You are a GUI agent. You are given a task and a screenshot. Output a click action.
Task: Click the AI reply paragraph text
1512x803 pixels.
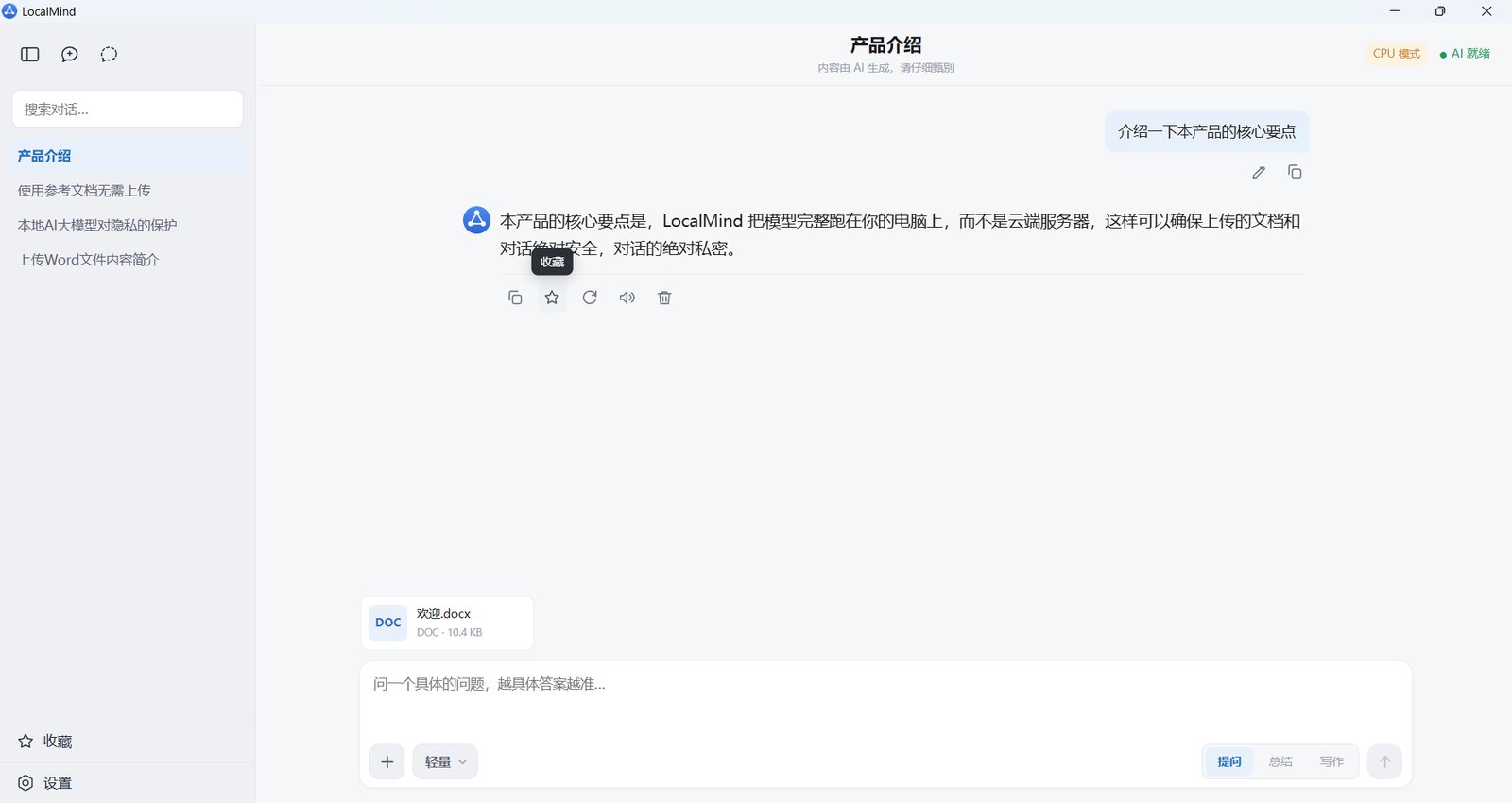click(900, 234)
